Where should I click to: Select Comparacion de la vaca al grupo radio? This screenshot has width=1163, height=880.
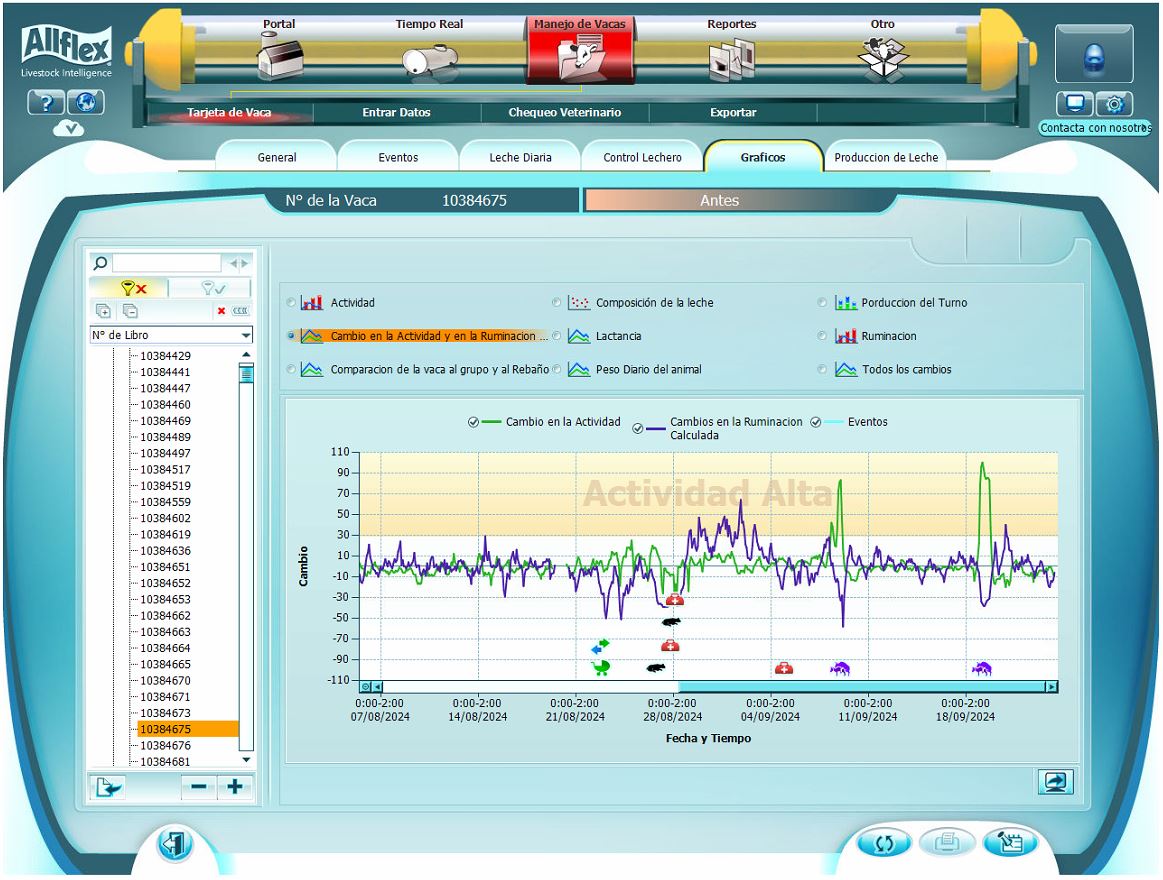point(291,370)
